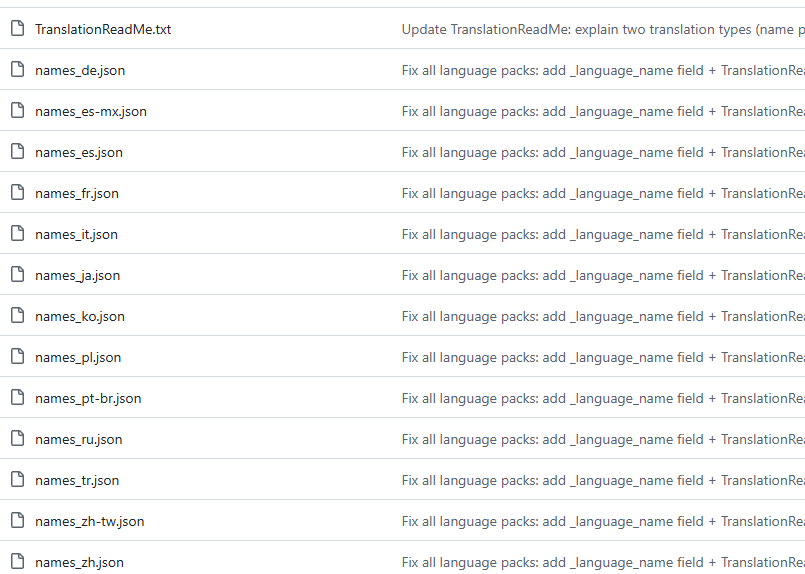805x574 pixels.
Task: Open names_pt-br.json file link
Action: pos(88,399)
